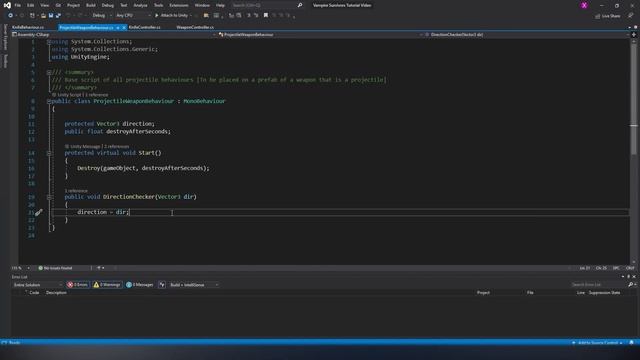Open the View menu
The width and height of the screenshot is (640, 360).
coord(44,5)
